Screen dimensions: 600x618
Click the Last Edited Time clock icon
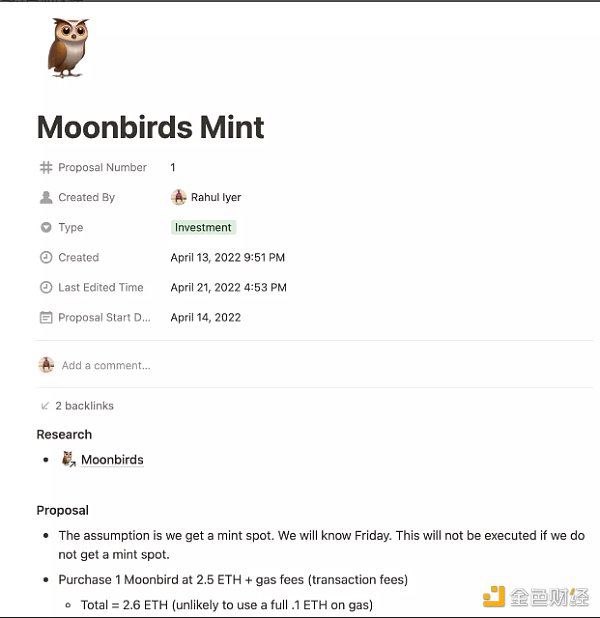(x=46, y=288)
